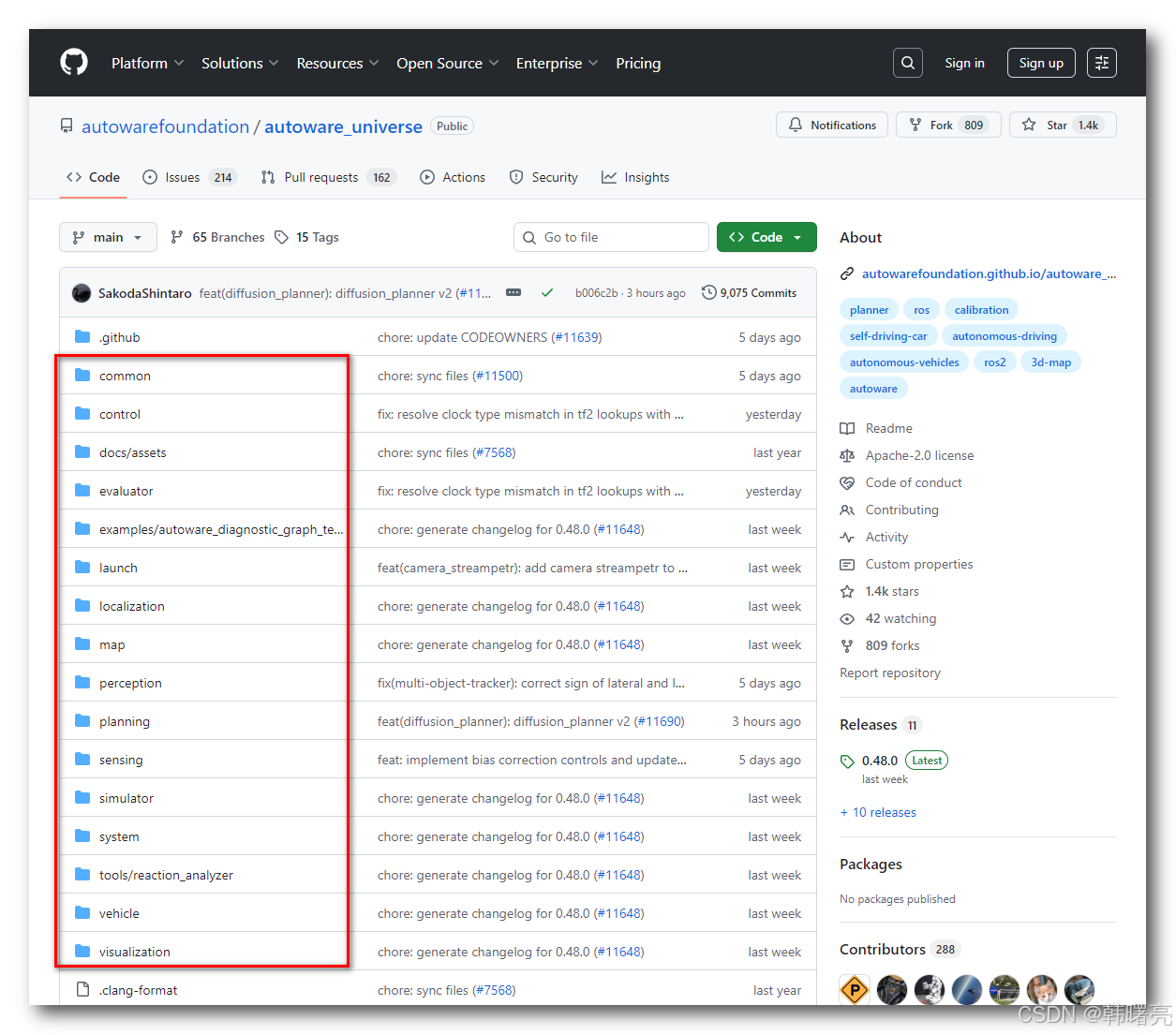Click SakodaShintaro's avatar in commit row
Viewport: 1176px width, 1035px height.
point(82,293)
